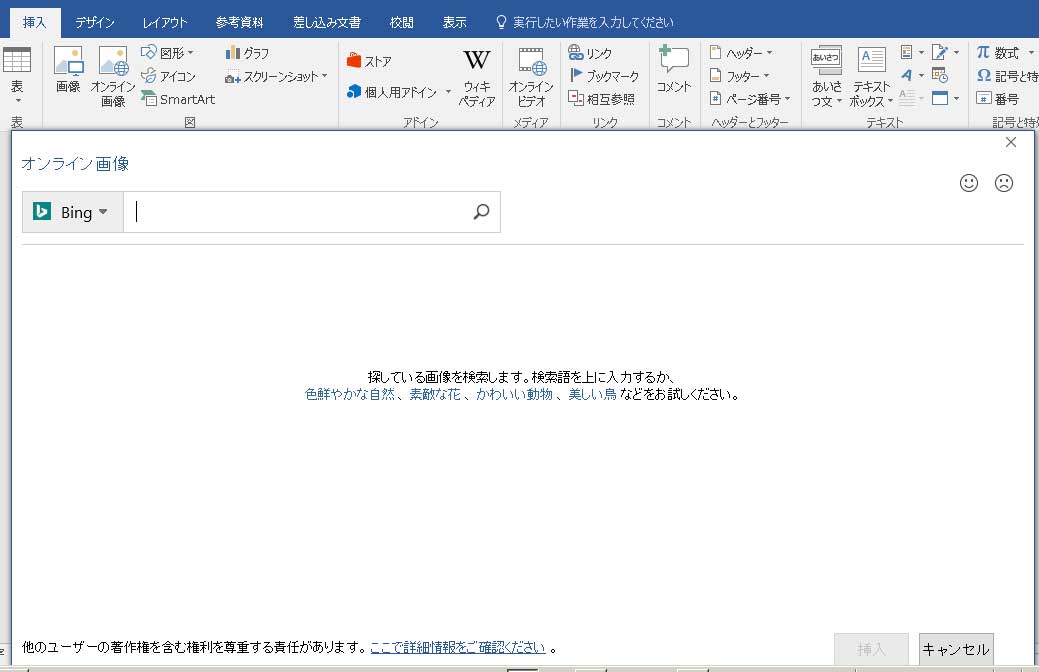Image resolution: width=1039 pixels, height=672 pixels.
Task: Click the Wikipedia add-in icon
Action: 476,62
